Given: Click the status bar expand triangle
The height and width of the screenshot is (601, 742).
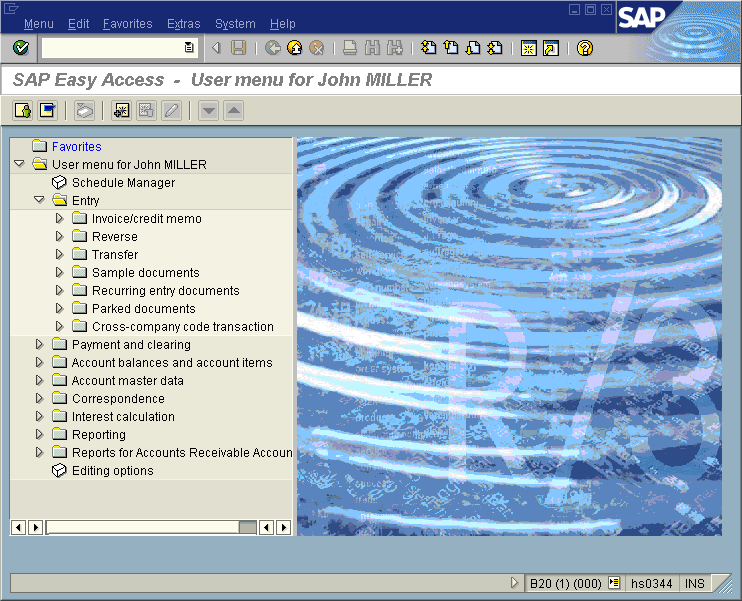Looking at the screenshot, I should pos(515,583).
